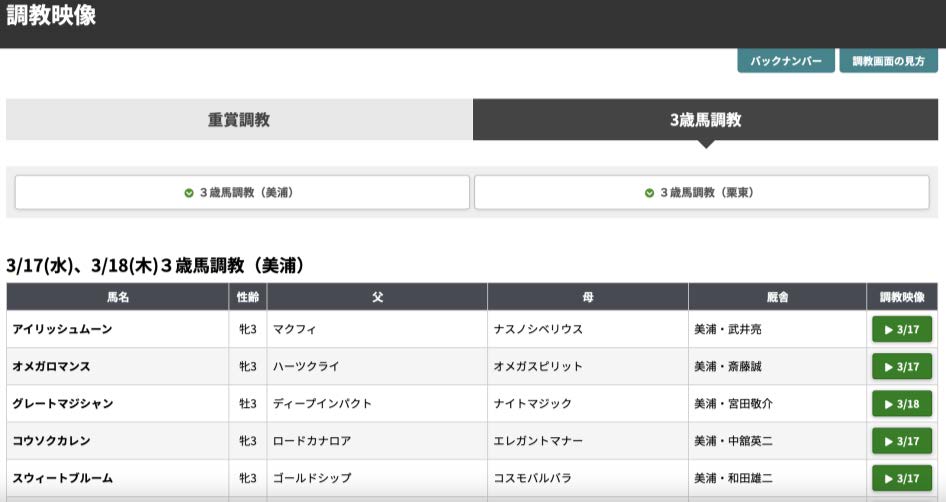
Task: Click the 性齢 column header
Action: pos(248,297)
